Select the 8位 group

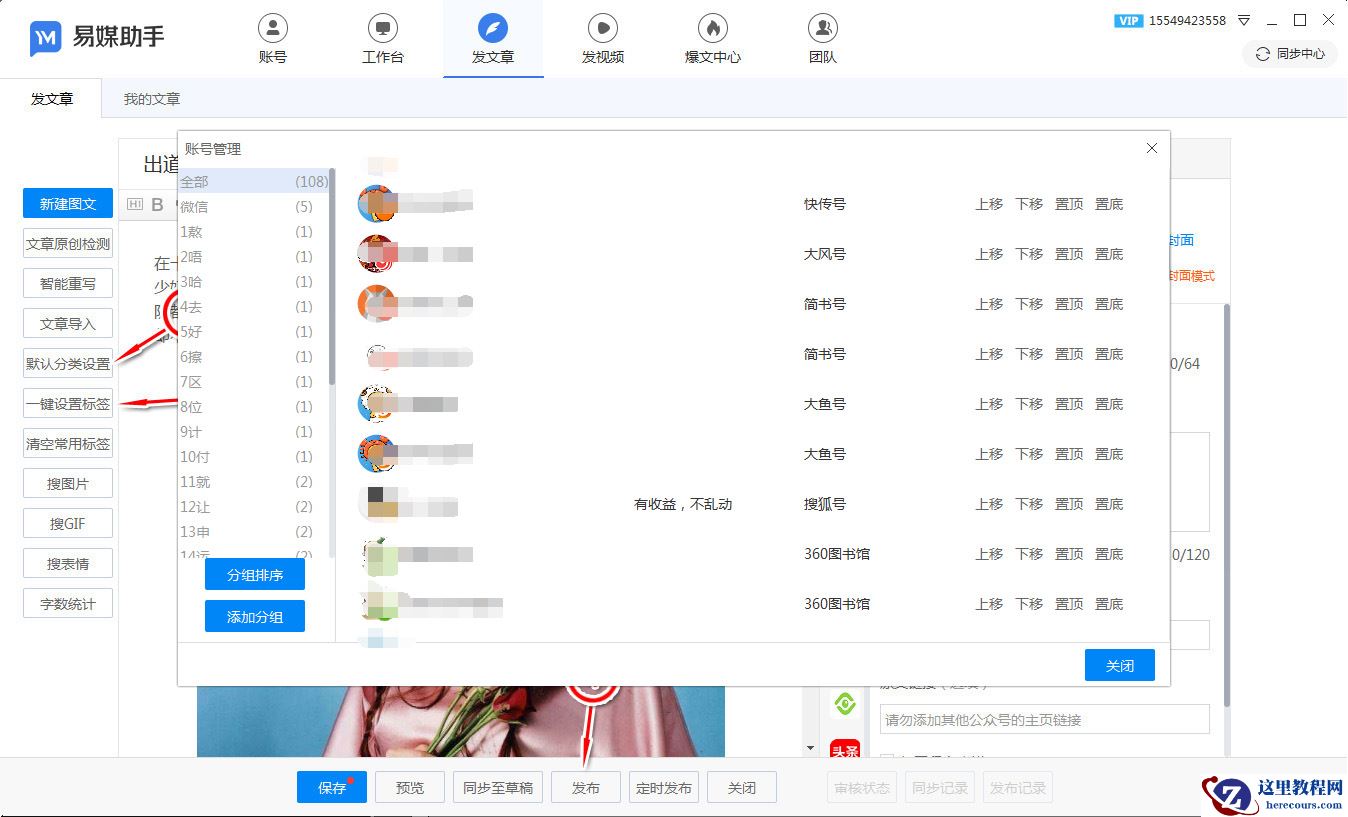(254, 406)
